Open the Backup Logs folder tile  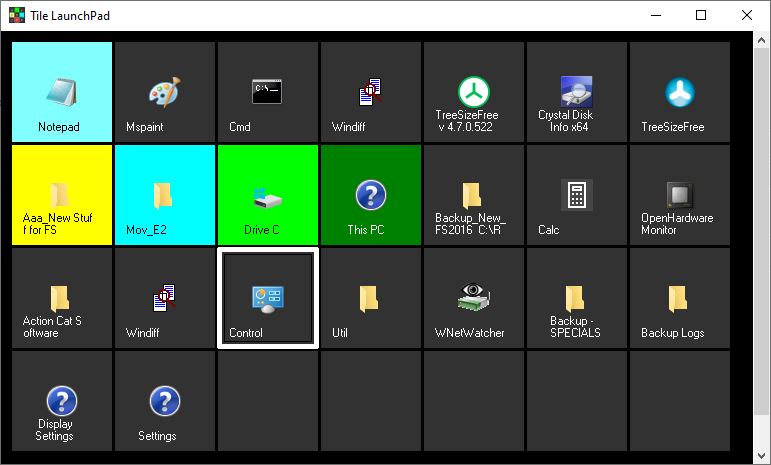[679, 298]
